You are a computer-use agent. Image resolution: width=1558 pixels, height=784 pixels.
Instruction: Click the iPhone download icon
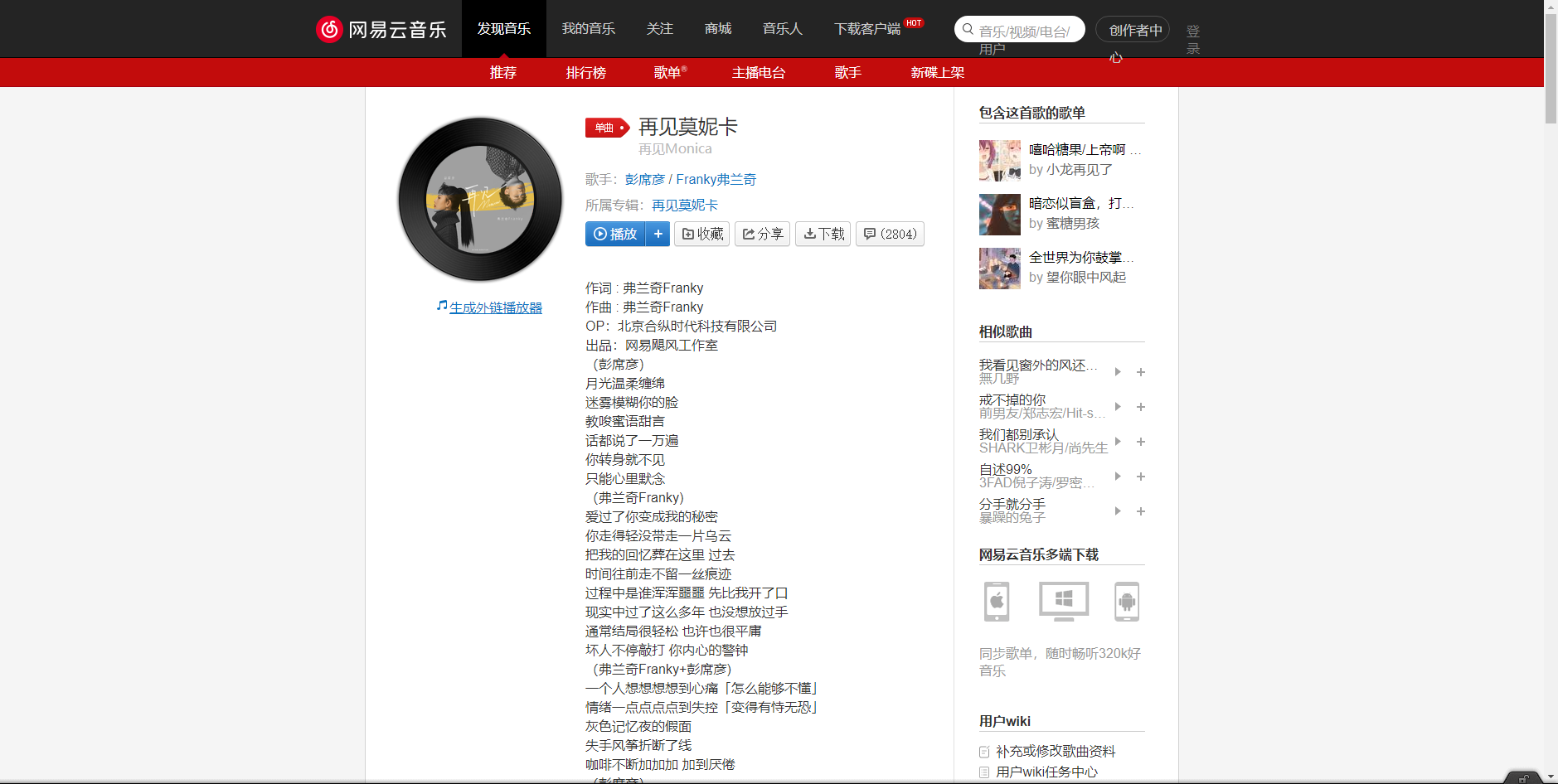(x=996, y=602)
